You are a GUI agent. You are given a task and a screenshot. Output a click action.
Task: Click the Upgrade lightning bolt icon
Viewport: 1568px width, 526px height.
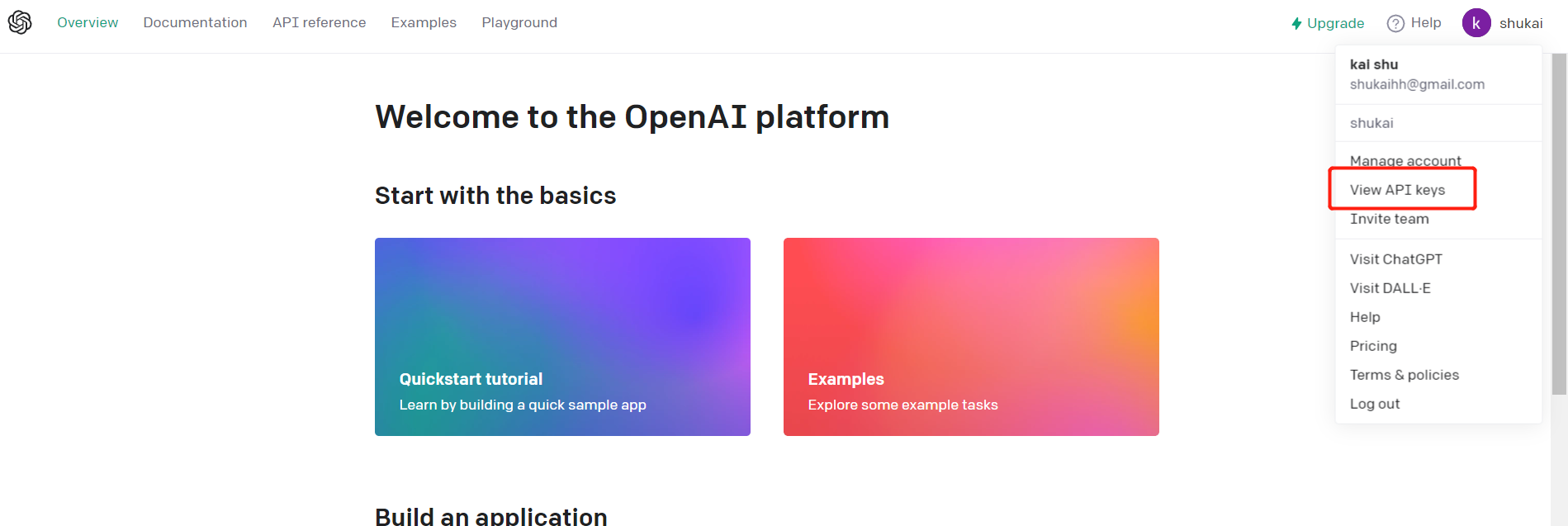(x=1296, y=24)
